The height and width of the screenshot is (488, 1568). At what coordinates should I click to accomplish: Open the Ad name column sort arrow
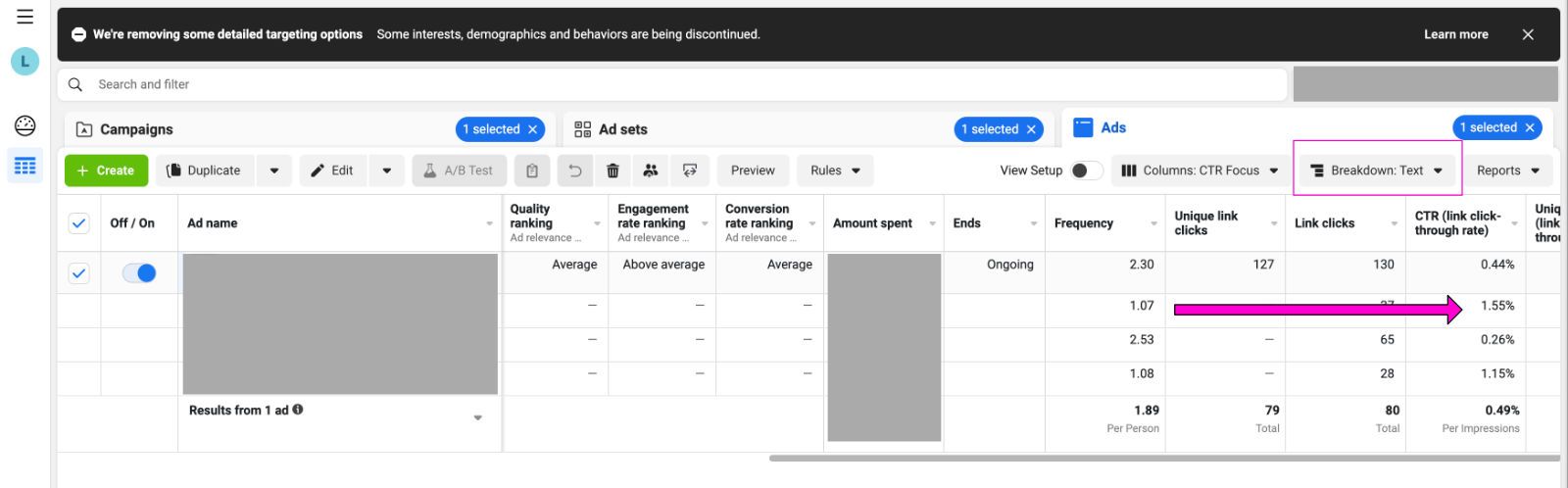(490, 224)
